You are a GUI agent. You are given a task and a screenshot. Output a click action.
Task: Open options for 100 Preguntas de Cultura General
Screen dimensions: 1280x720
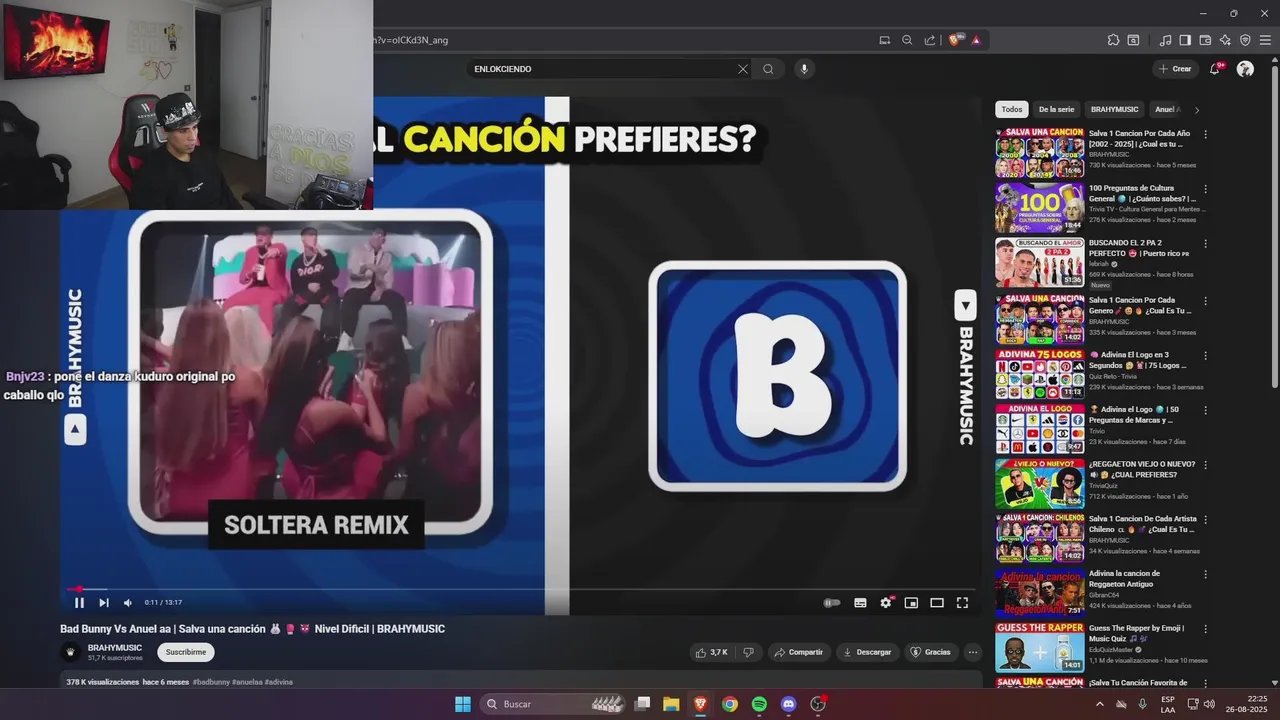point(1205,189)
